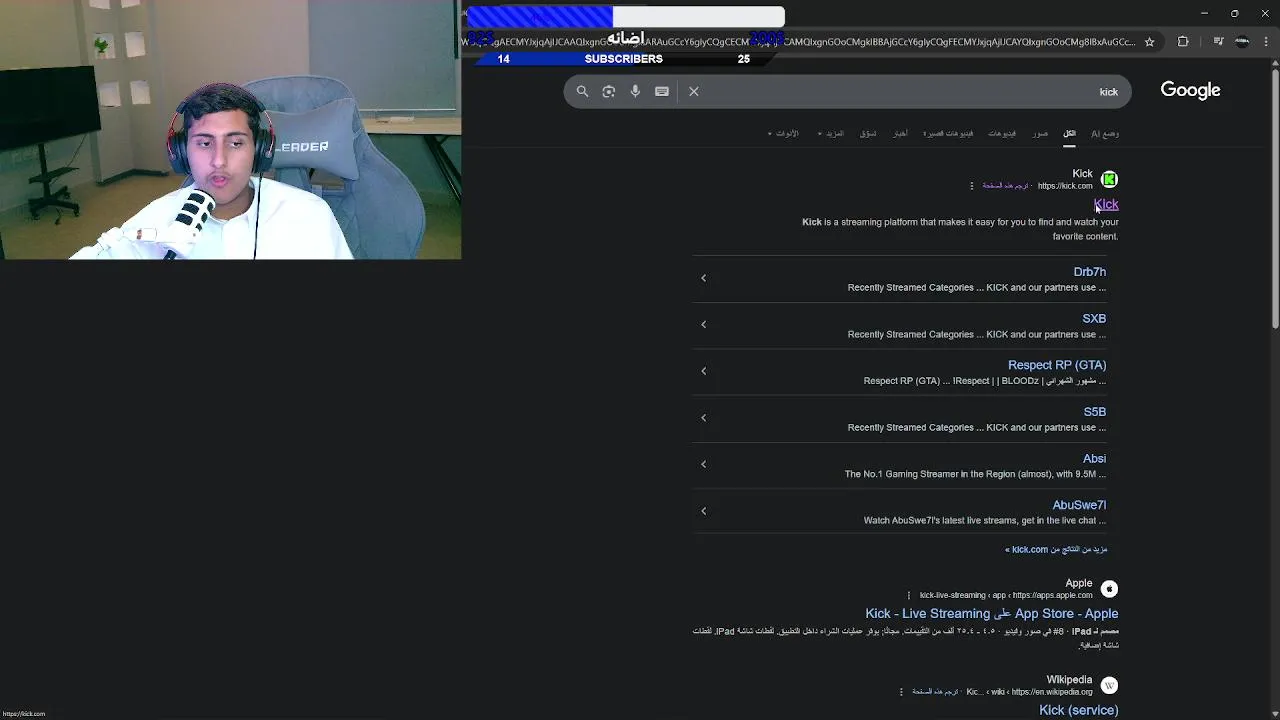Switch to the فيديوهات (Videos) tab
The image size is (1280, 720).
1002,133
